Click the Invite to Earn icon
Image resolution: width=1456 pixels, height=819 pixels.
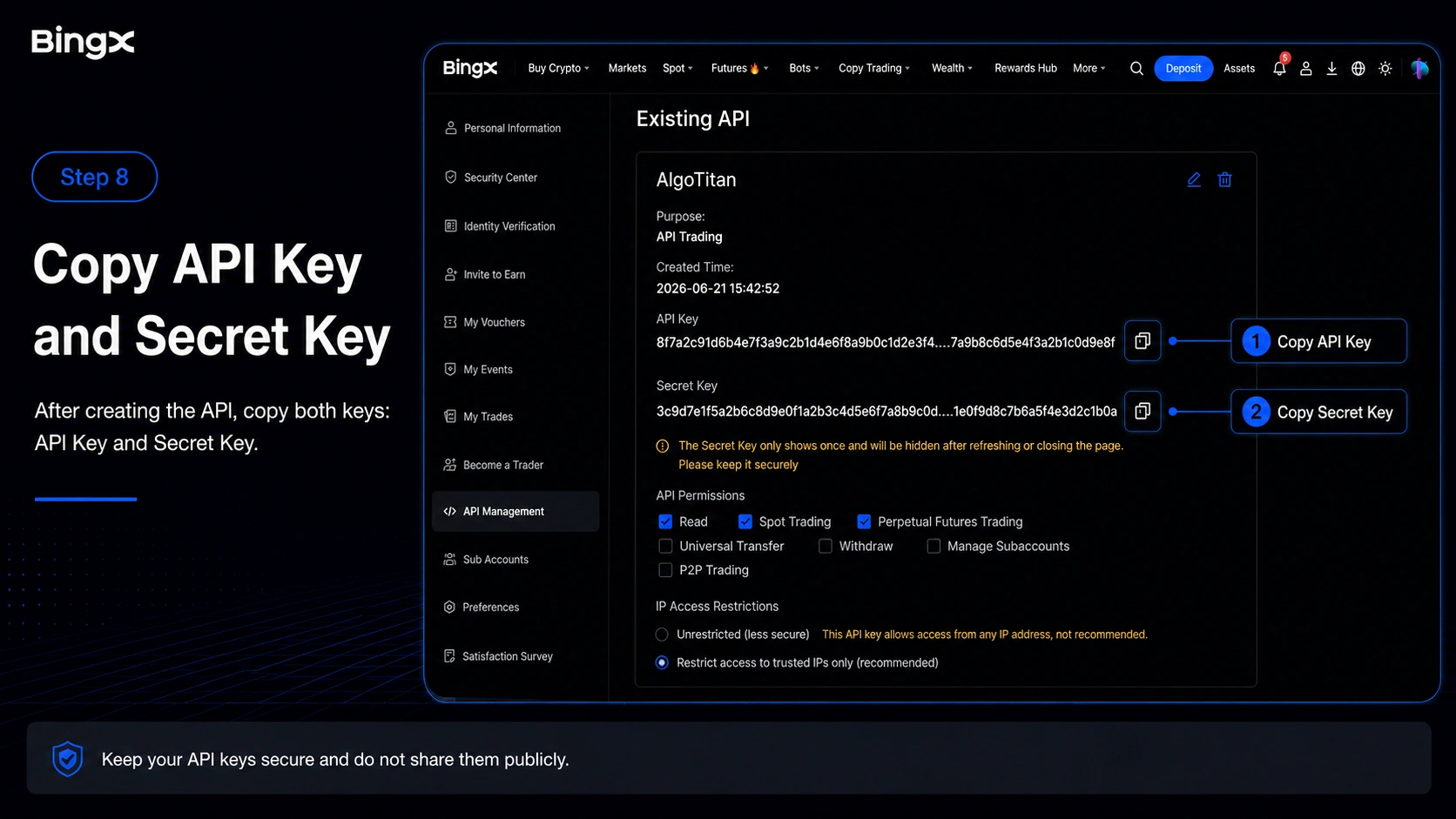[x=451, y=274]
